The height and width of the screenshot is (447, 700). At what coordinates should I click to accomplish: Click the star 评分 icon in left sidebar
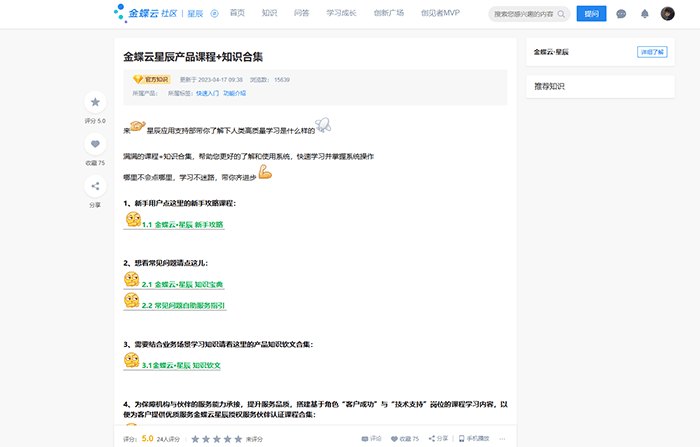(95, 102)
